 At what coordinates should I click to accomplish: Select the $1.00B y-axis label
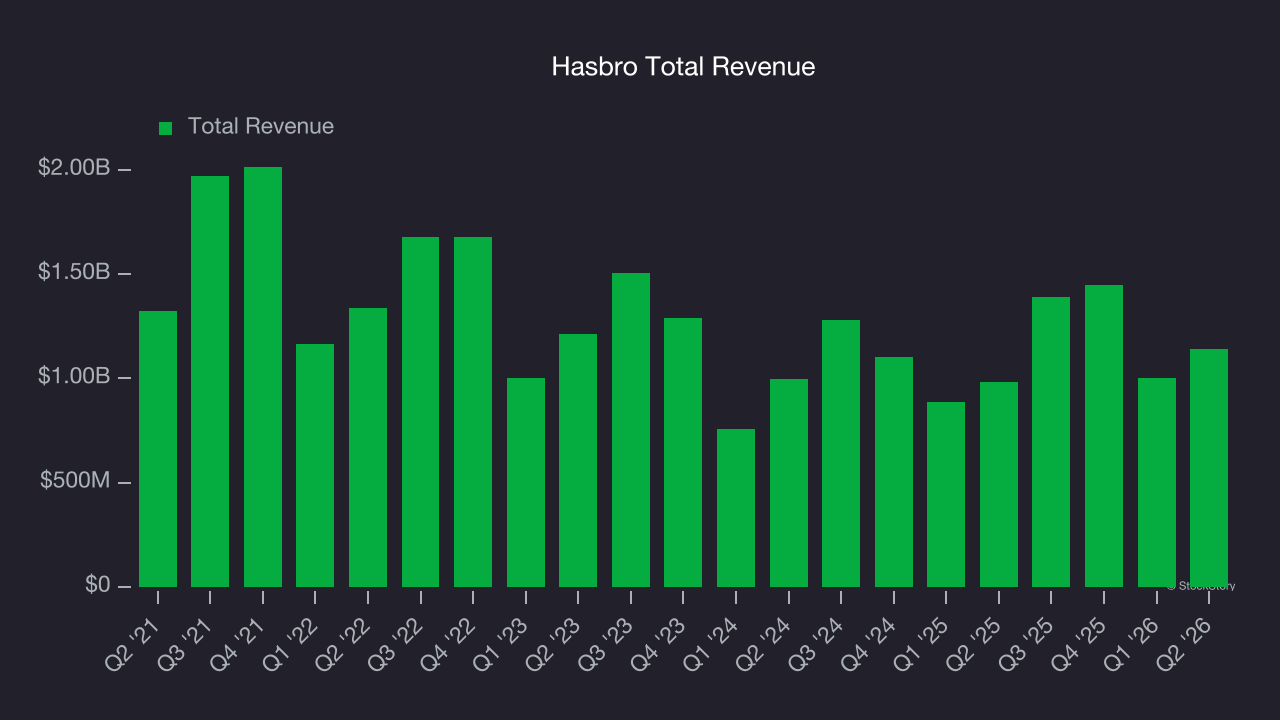point(74,377)
